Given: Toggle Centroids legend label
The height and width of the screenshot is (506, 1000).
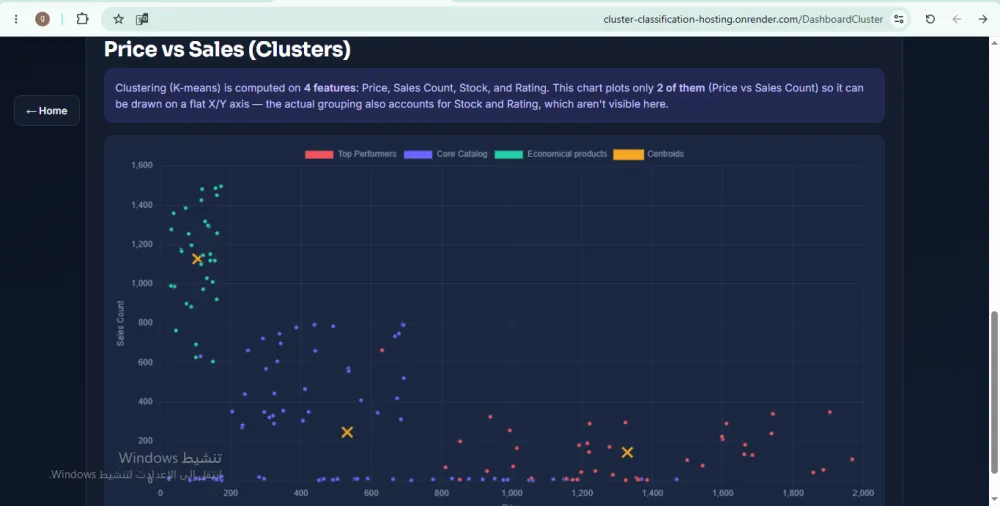Looking at the screenshot, I should [665, 154].
